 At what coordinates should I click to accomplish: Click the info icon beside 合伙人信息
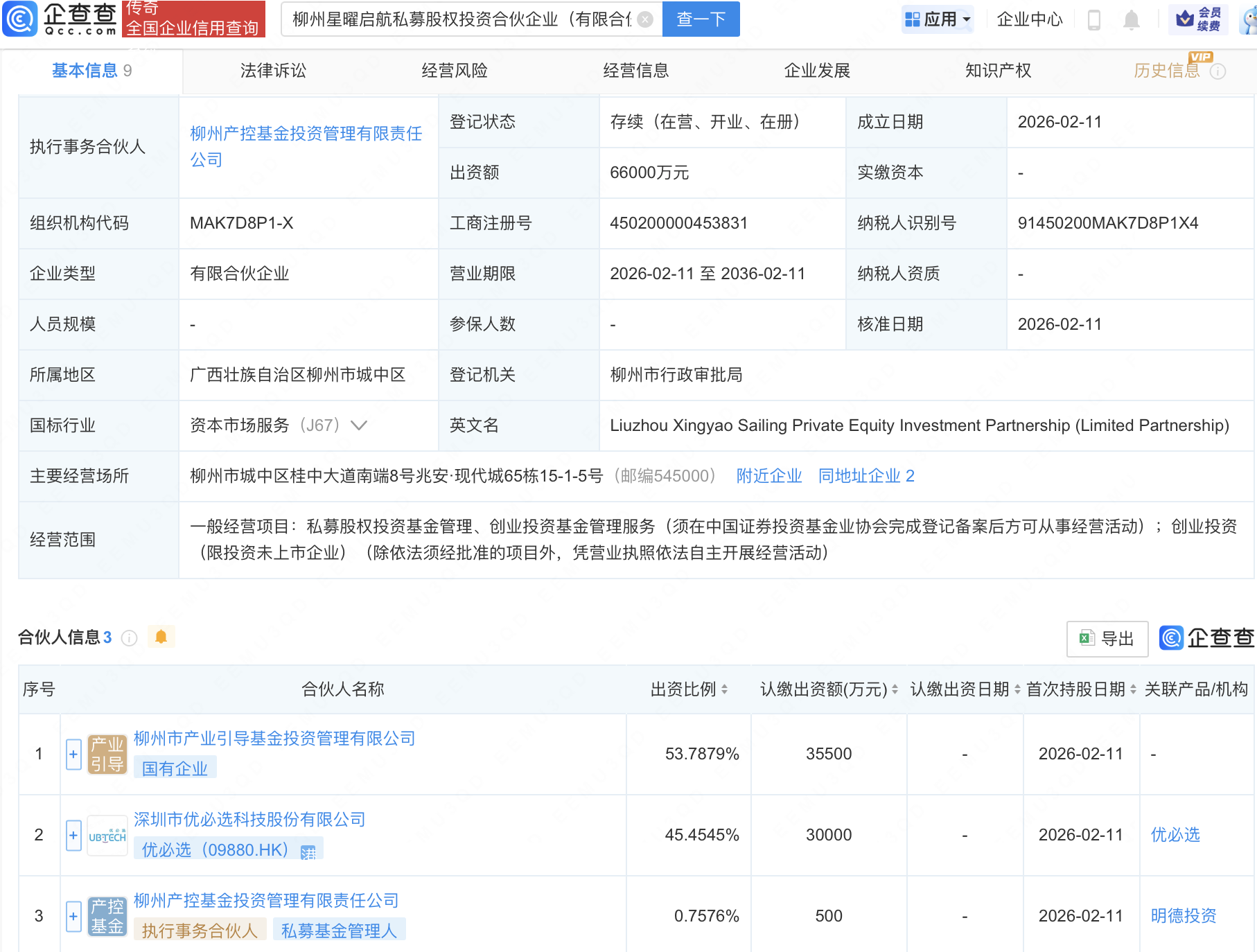pyautogui.click(x=129, y=637)
